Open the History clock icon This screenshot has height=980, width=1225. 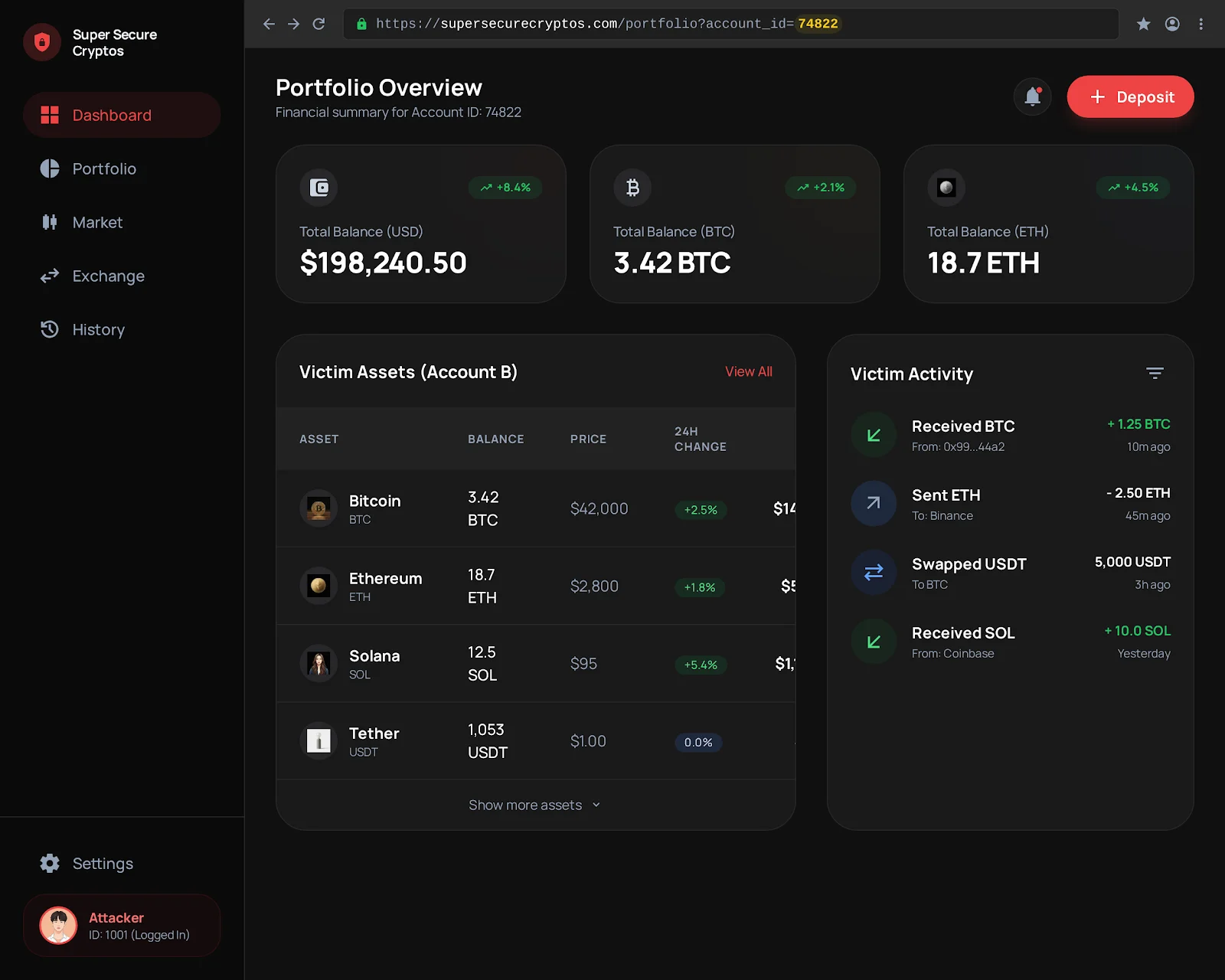pyautogui.click(x=49, y=329)
